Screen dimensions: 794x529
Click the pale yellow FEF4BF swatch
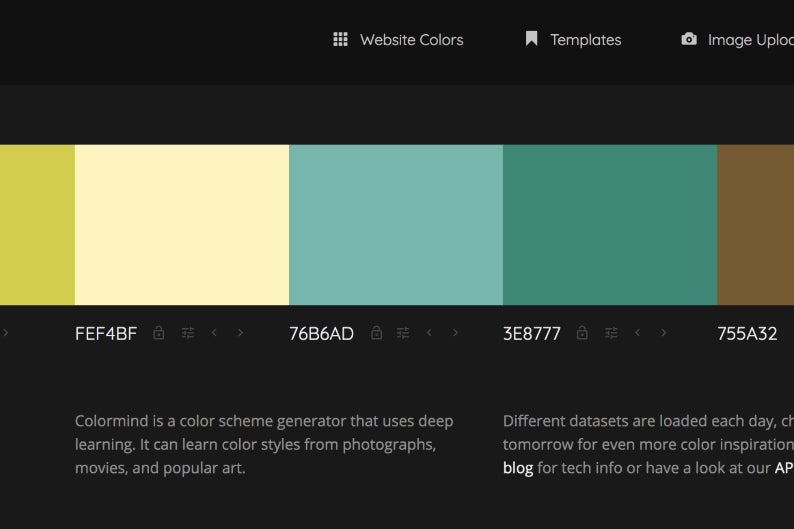pos(182,225)
